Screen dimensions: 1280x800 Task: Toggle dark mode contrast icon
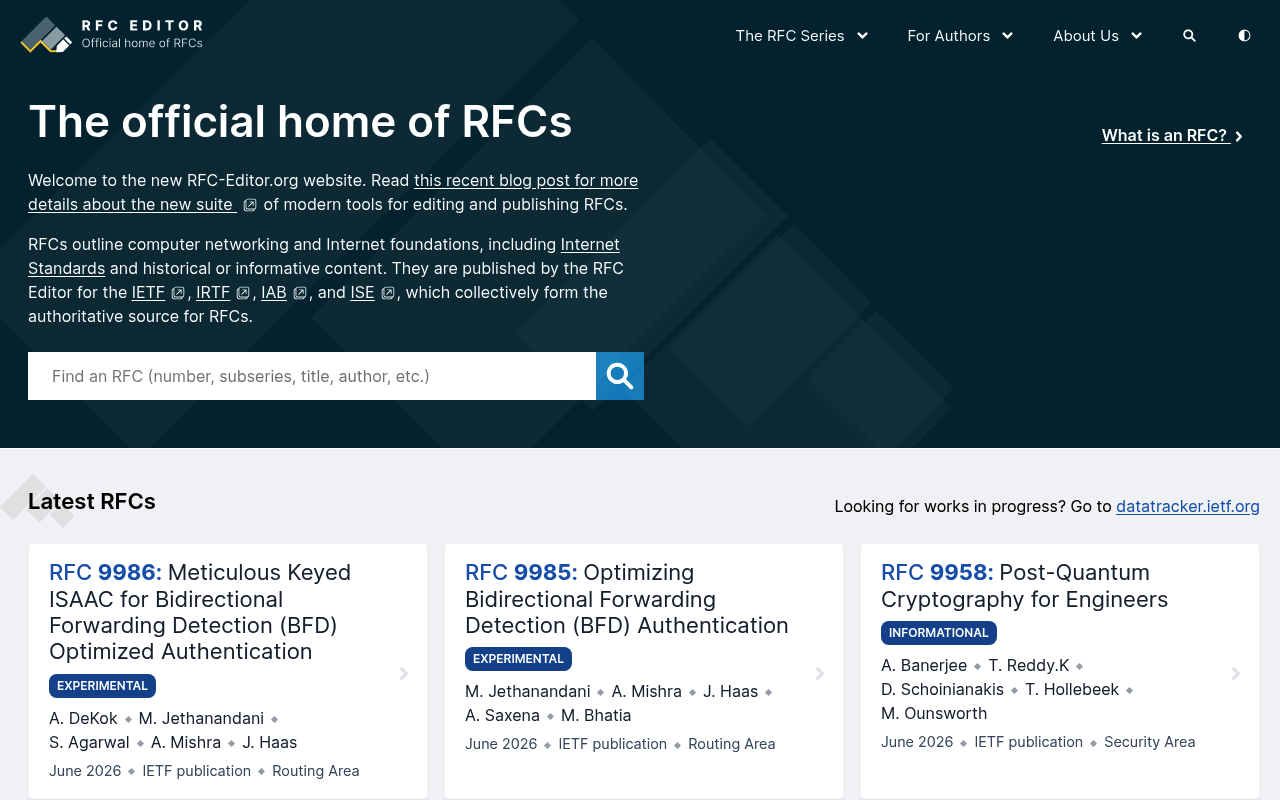(1244, 36)
